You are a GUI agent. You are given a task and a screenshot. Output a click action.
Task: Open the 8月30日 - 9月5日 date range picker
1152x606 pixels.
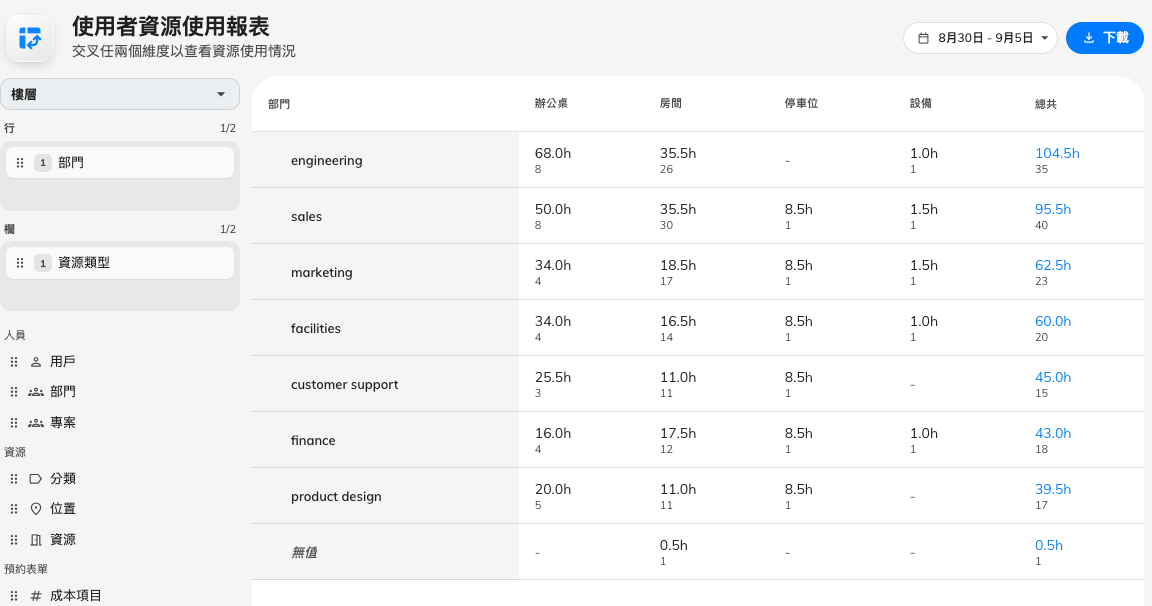point(980,38)
